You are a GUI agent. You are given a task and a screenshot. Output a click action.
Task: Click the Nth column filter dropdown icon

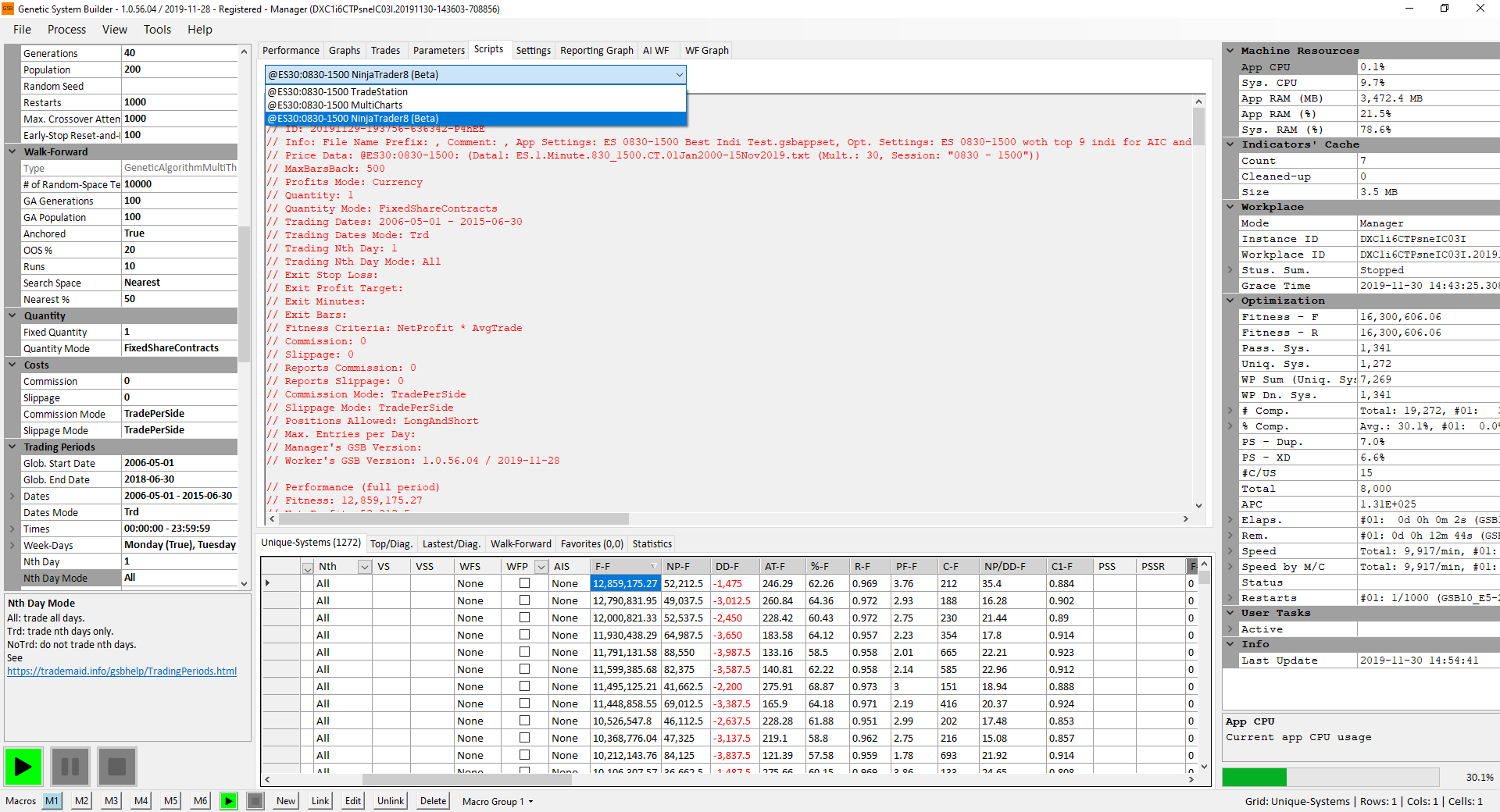(364, 567)
